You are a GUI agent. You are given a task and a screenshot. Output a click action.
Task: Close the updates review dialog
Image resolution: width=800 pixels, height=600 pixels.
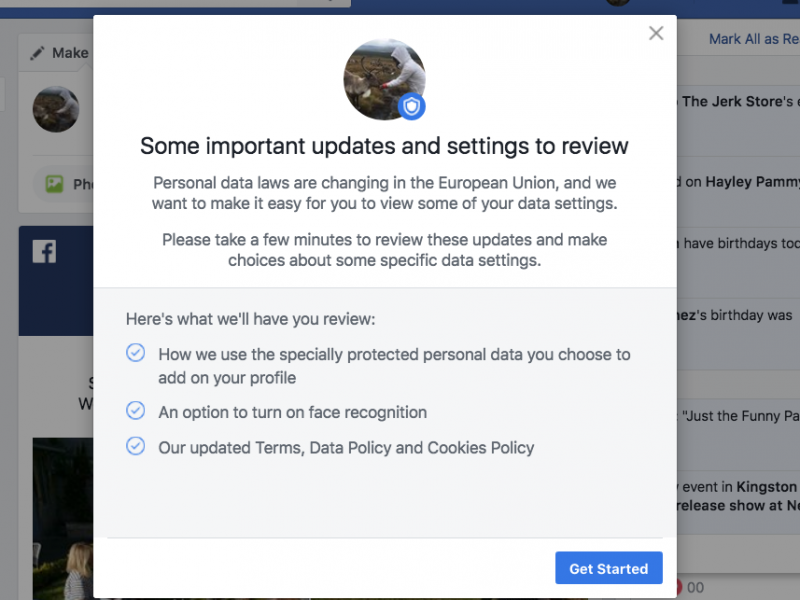[656, 33]
